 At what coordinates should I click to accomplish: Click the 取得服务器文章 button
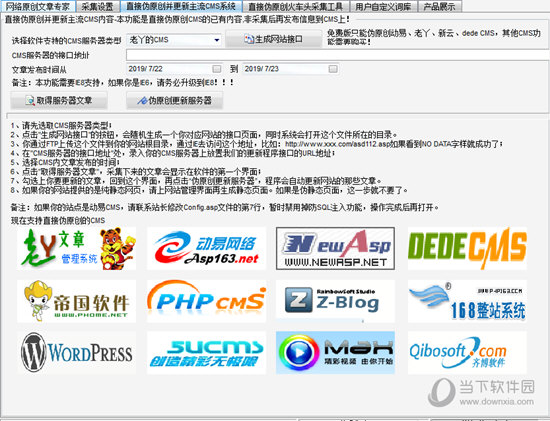pos(59,101)
